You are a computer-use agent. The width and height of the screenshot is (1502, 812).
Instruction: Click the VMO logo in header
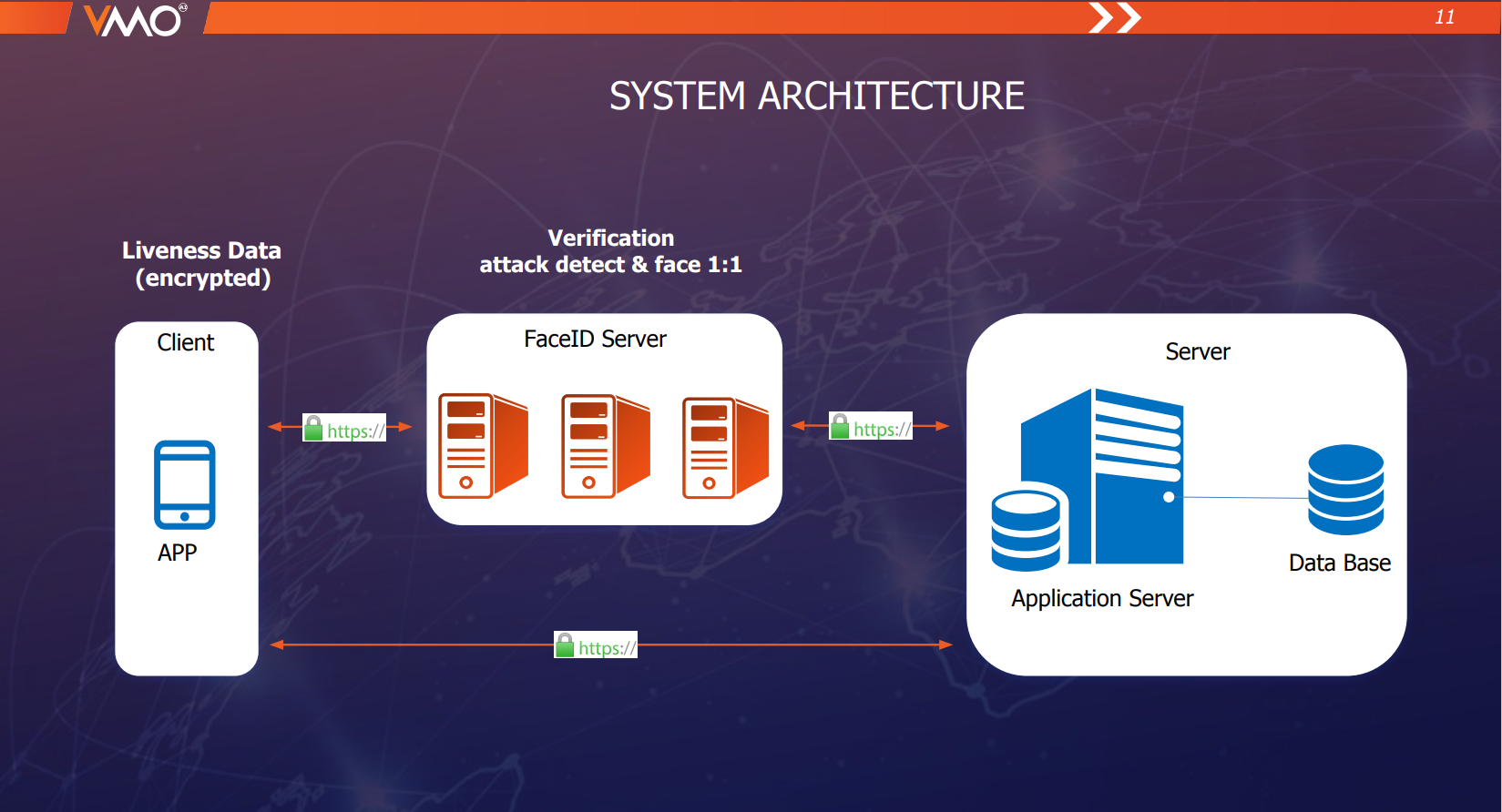pyautogui.click(x=135, y=19)
